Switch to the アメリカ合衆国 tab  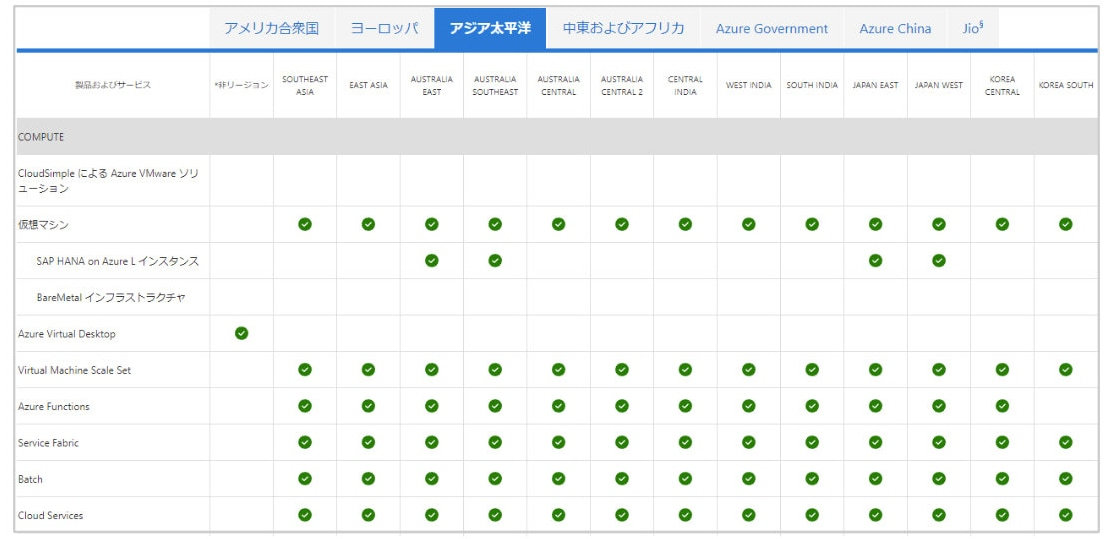271,28
